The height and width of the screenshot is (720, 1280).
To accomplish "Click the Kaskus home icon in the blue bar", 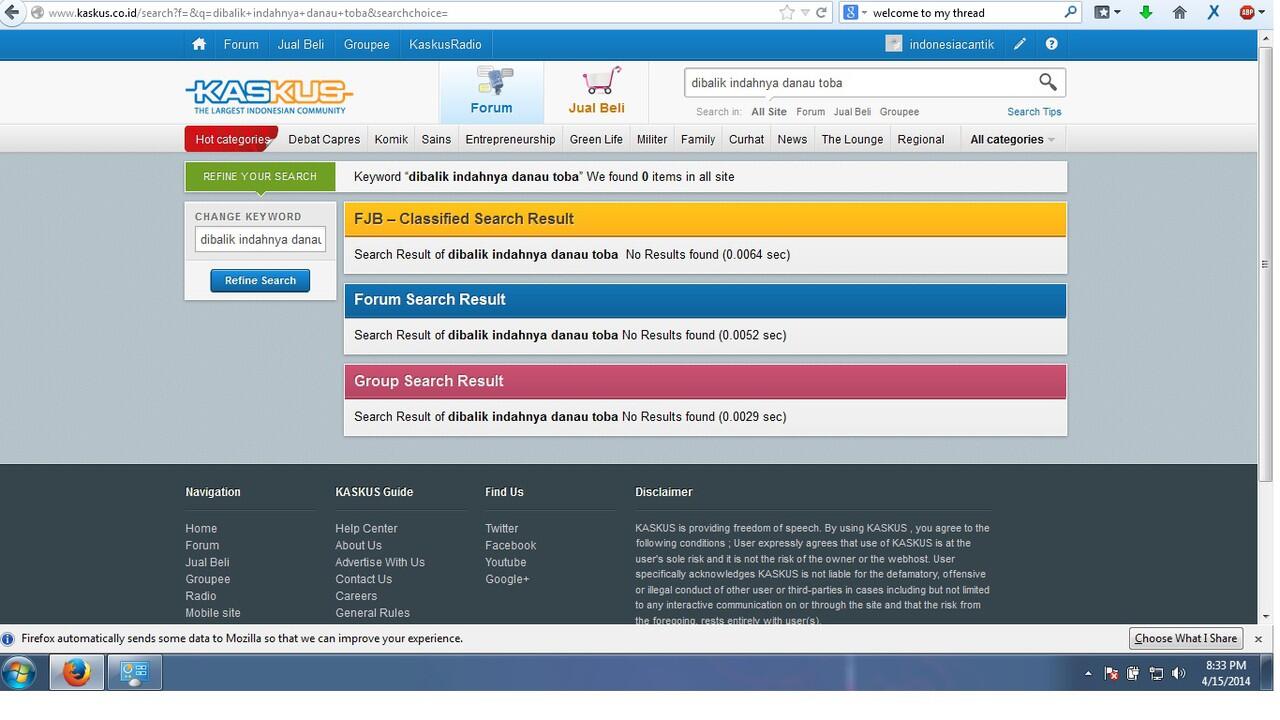I will pos(199,44).
